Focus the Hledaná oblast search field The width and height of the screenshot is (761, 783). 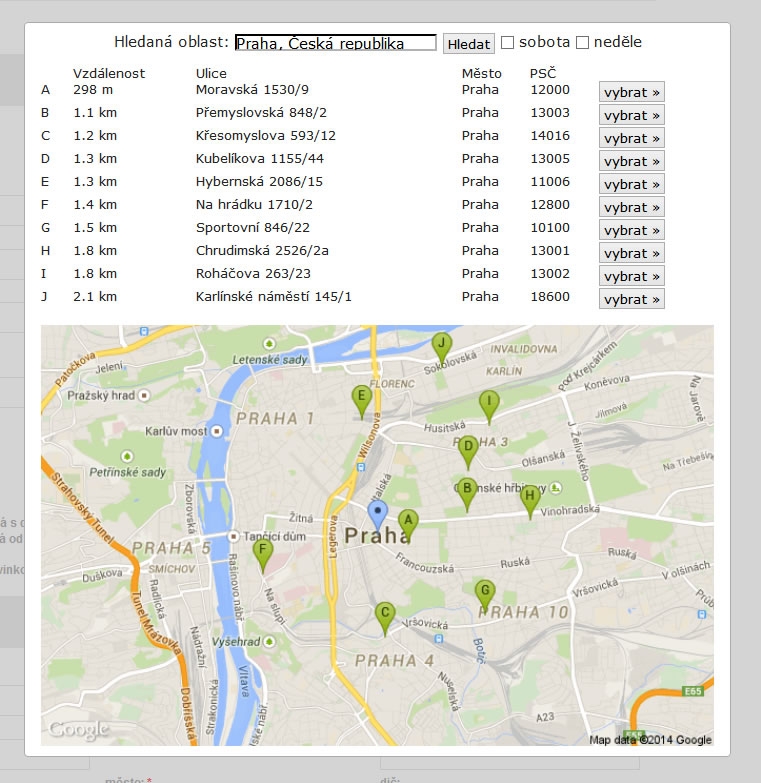point(336,43)
